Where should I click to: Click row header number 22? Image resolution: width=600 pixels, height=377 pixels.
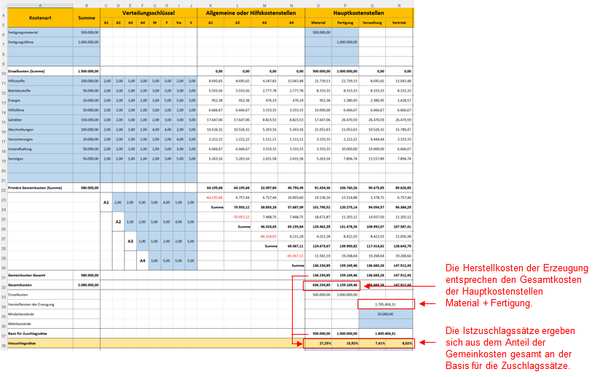[3, 190]
